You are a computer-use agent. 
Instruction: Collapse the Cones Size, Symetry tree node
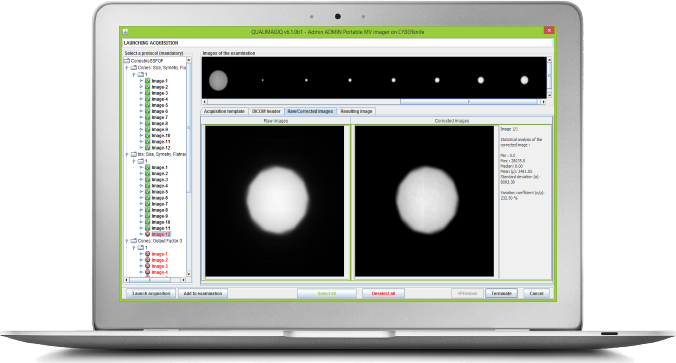tap(127, 68)
